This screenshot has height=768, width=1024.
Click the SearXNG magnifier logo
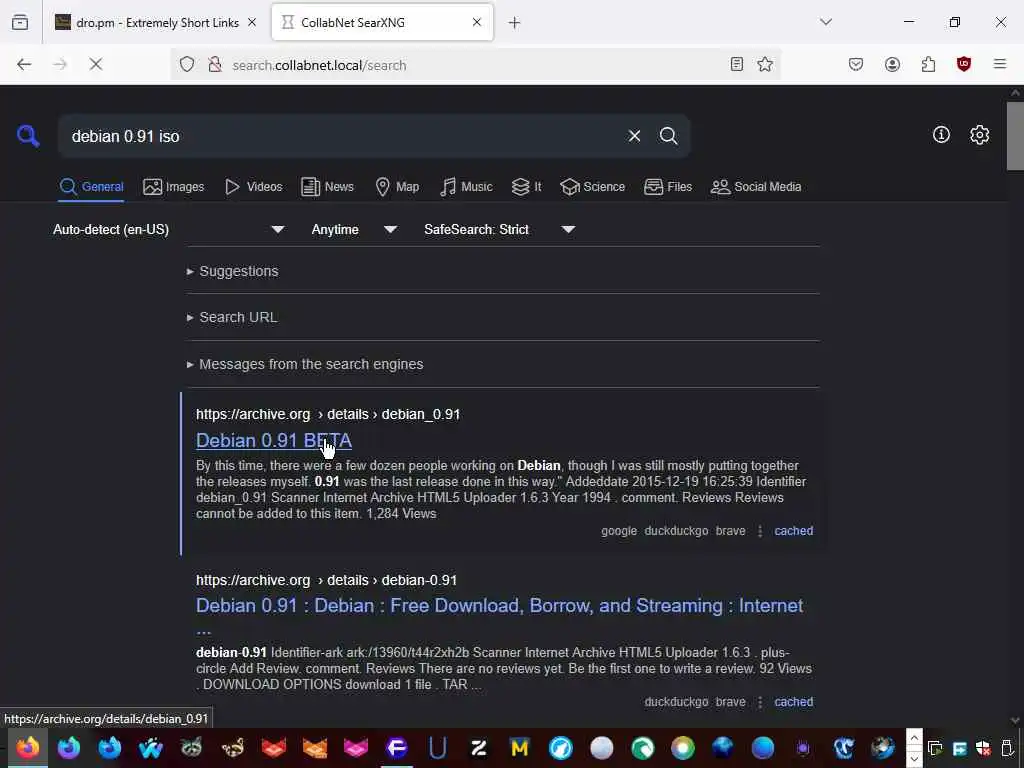point(28,136)
